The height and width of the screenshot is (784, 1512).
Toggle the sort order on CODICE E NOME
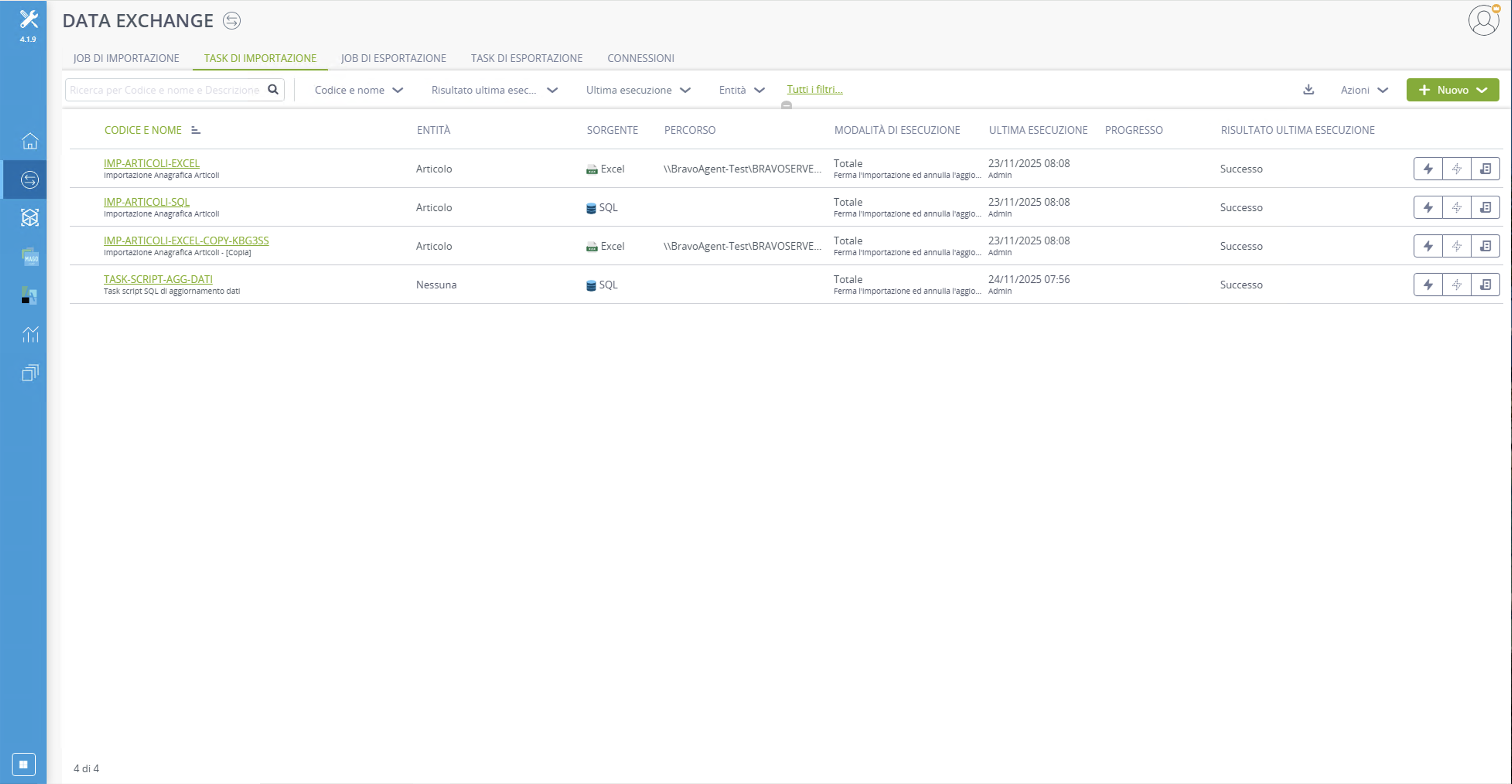pyautogui.click(x=196, y=130)
